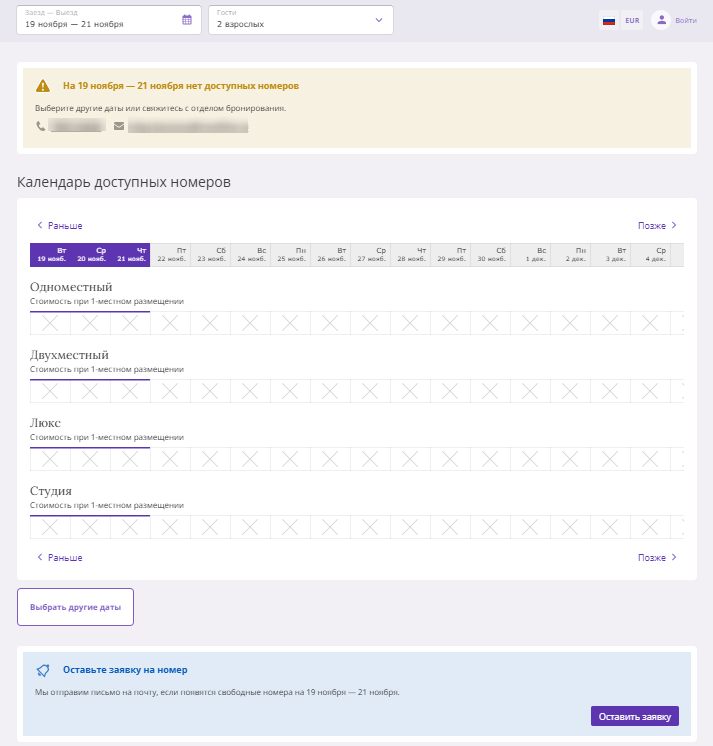Screen dimensions: 713x746
Task: Show later dates via bottom Позже link
Action: 657,558
